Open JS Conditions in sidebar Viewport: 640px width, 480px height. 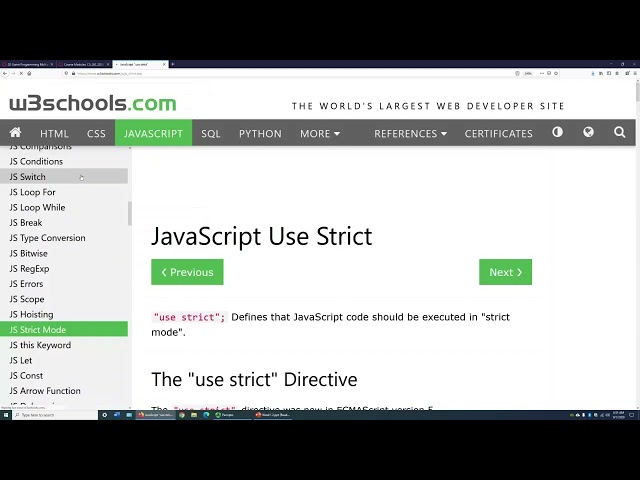tap(64, 161)
